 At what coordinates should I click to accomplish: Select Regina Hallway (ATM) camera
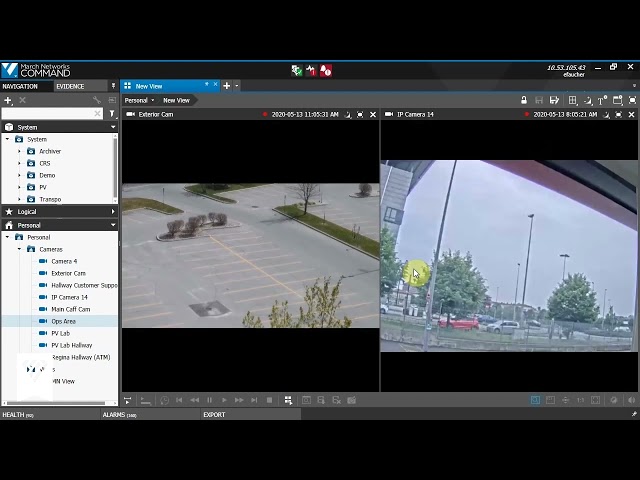pyautogui.click(x=81, y=358)
